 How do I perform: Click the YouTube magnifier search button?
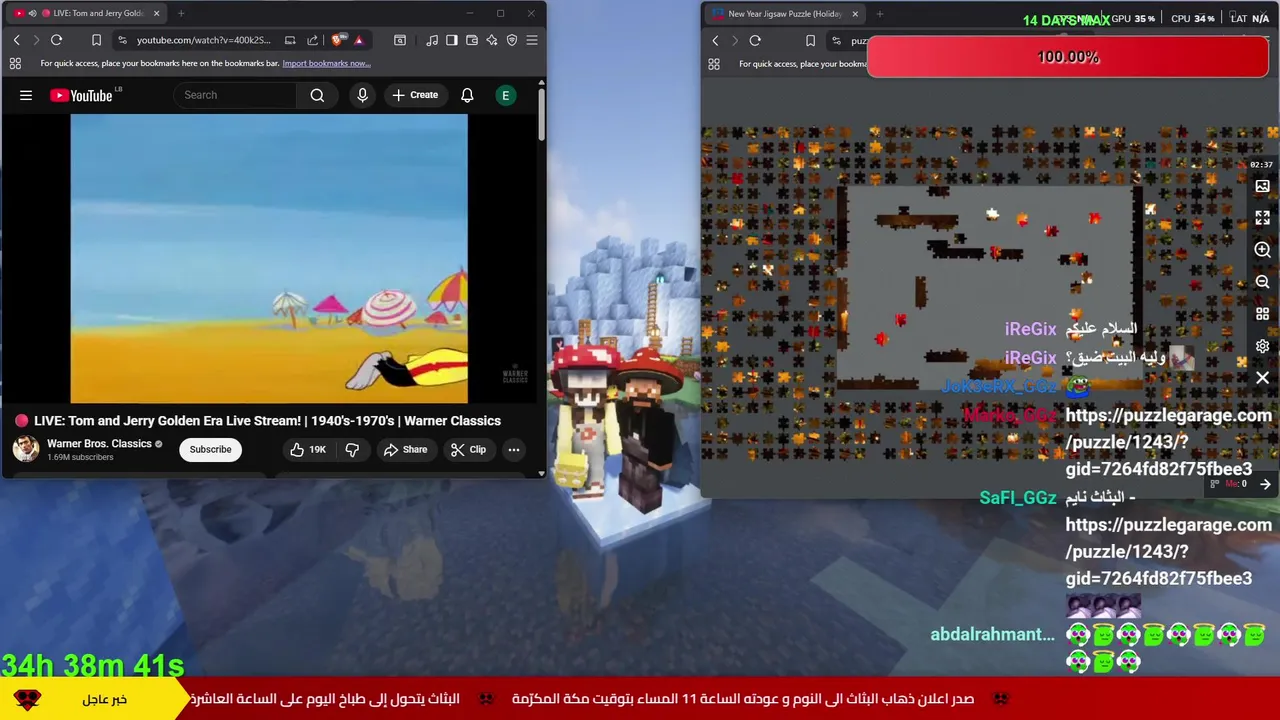point(317,95)
